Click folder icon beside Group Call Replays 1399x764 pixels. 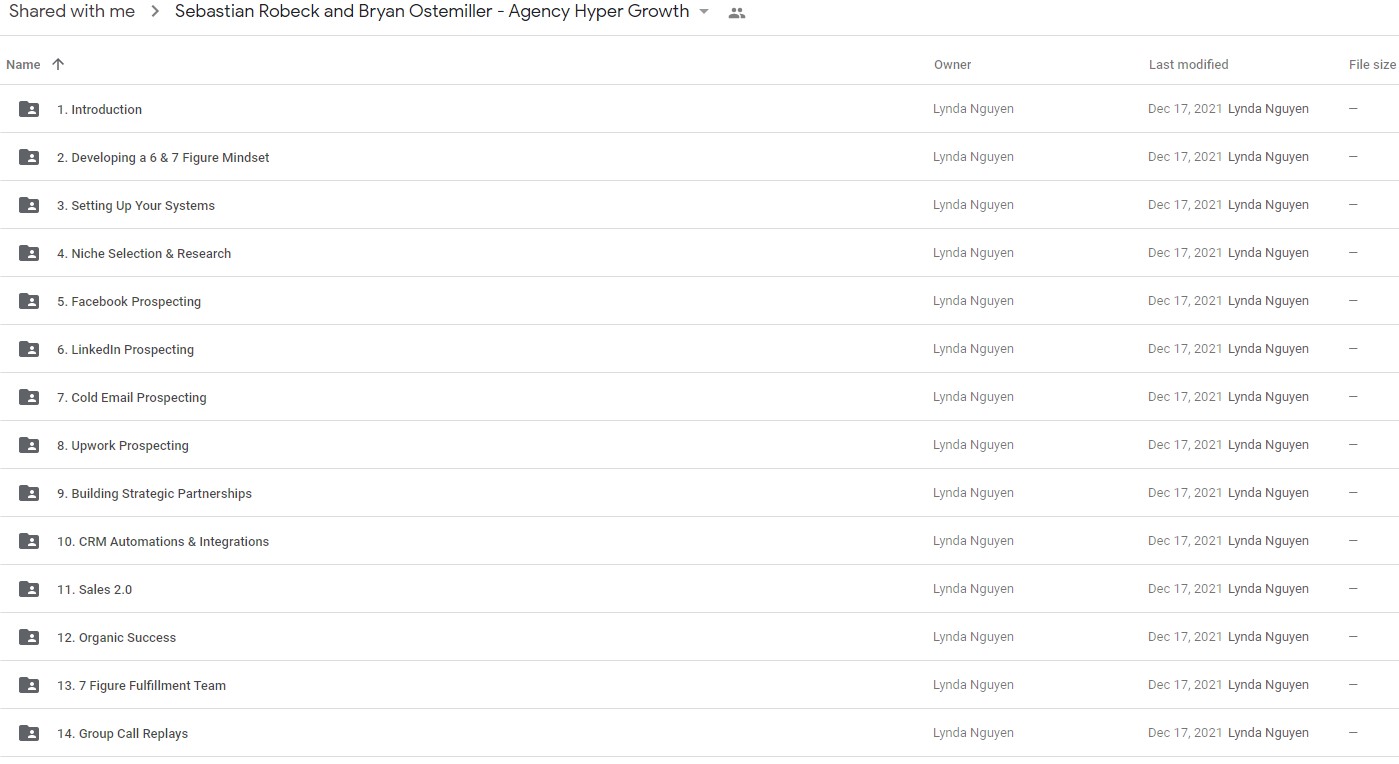point(29,733)
